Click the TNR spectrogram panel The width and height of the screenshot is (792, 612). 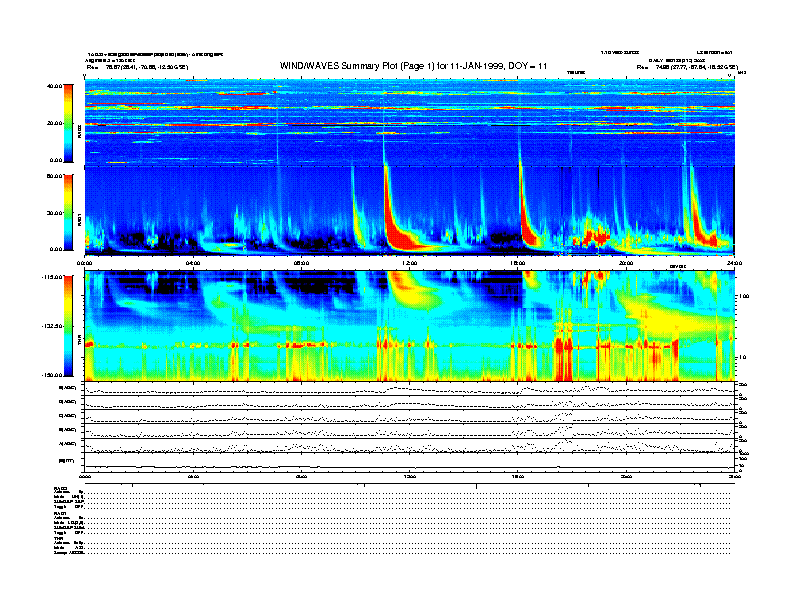(x=409, y=326)
